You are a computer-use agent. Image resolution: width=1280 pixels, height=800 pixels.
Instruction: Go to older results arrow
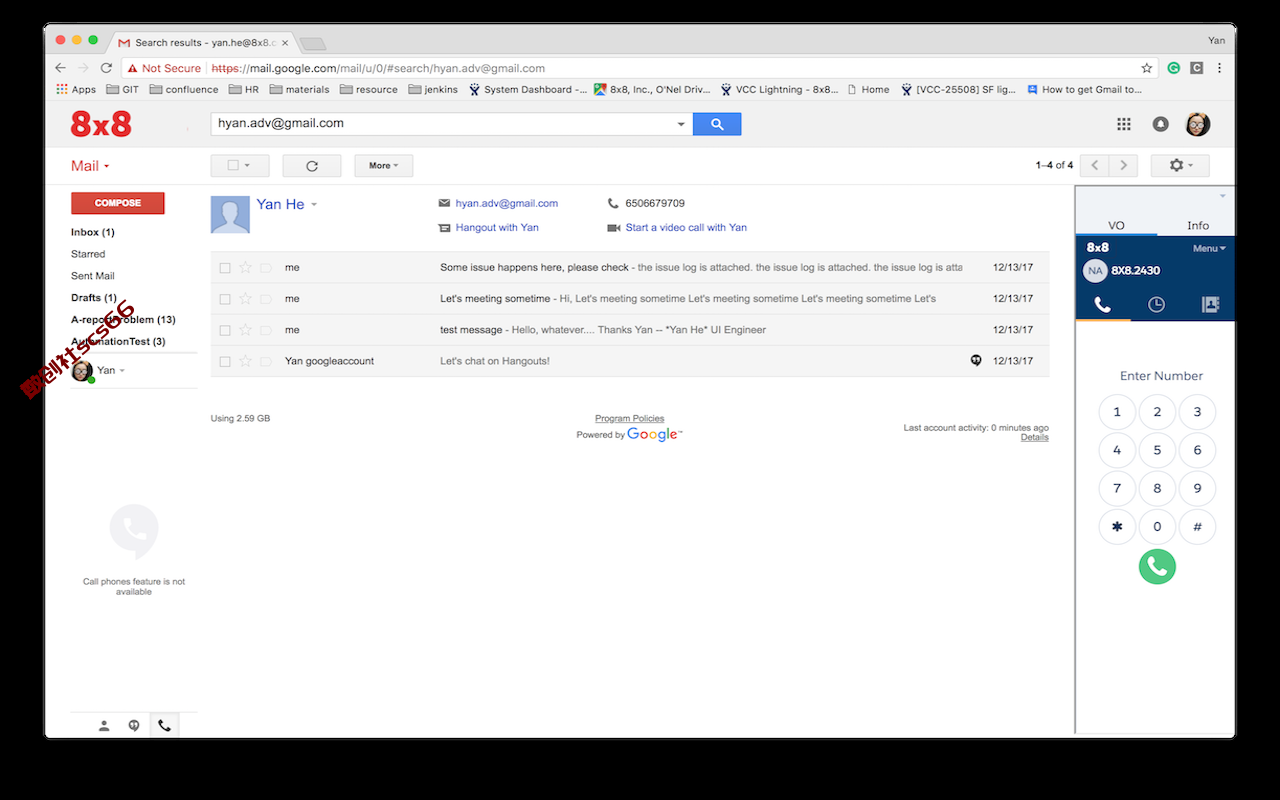[1124, 165]
